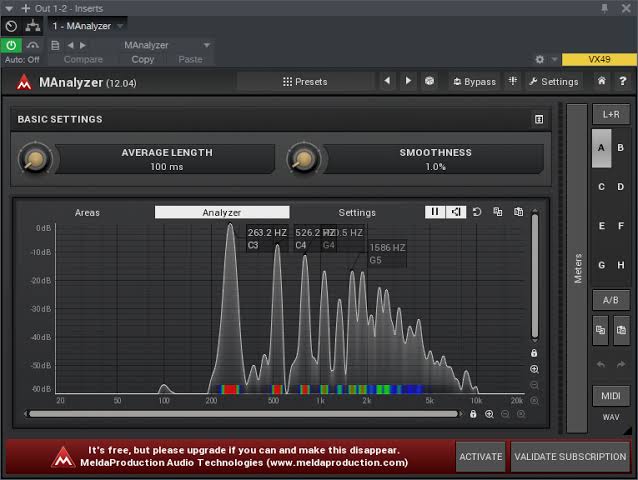
Task: Click the random preset dice icon
Action: [429, 81]
